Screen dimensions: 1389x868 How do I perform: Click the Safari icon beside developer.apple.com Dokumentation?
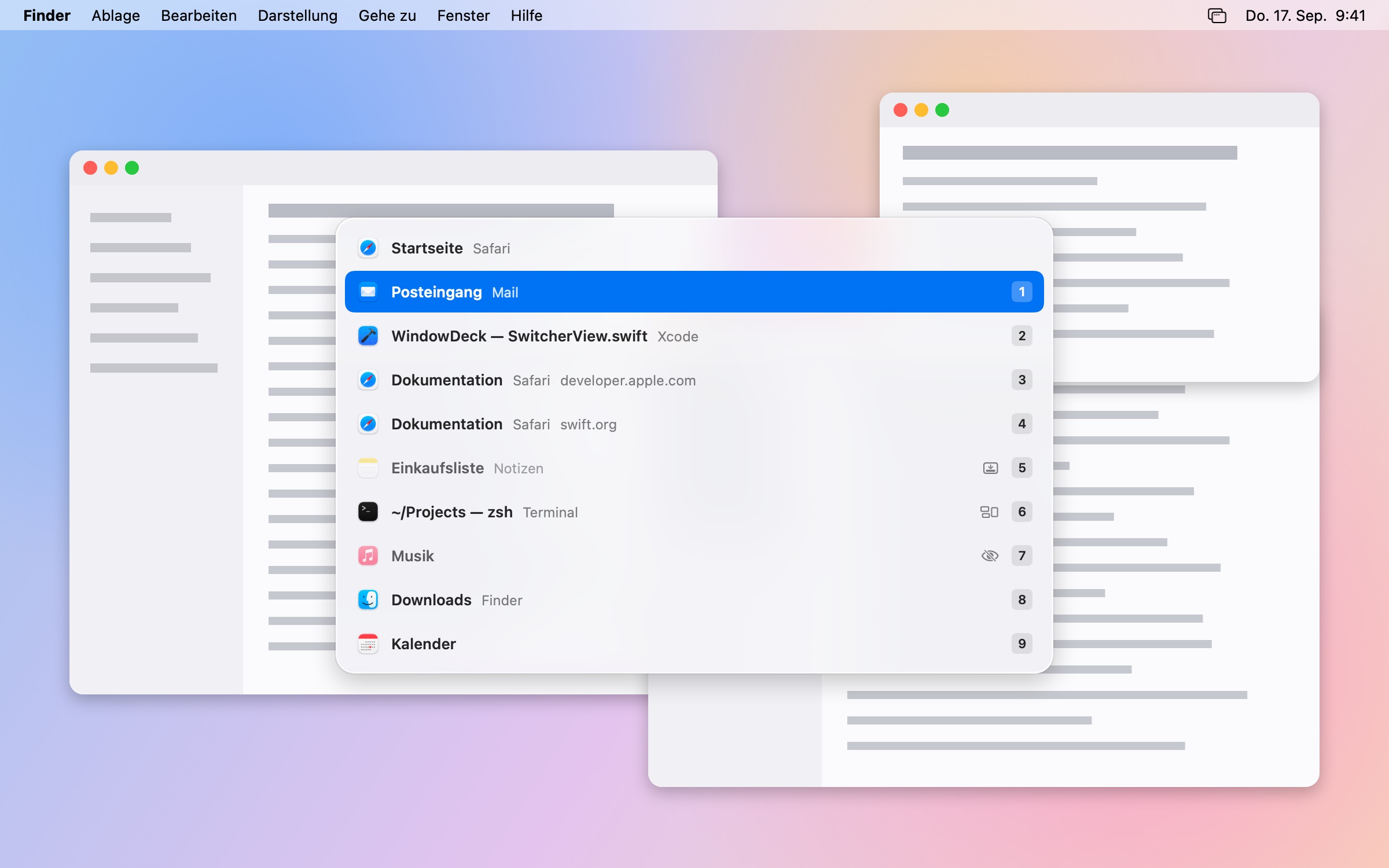[368, 380]
